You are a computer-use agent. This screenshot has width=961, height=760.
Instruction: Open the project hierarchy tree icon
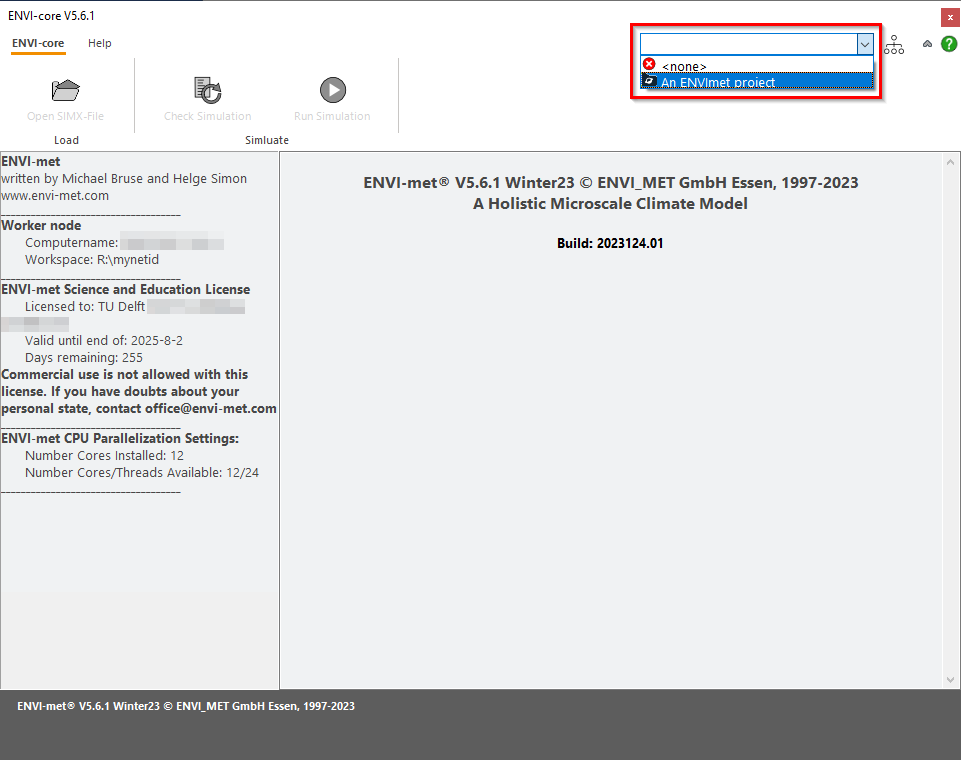pos(894,44)
